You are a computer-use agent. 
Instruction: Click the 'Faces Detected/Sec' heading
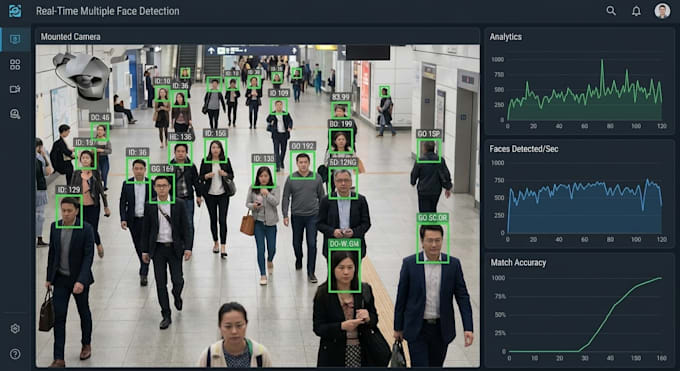[523, 149]
